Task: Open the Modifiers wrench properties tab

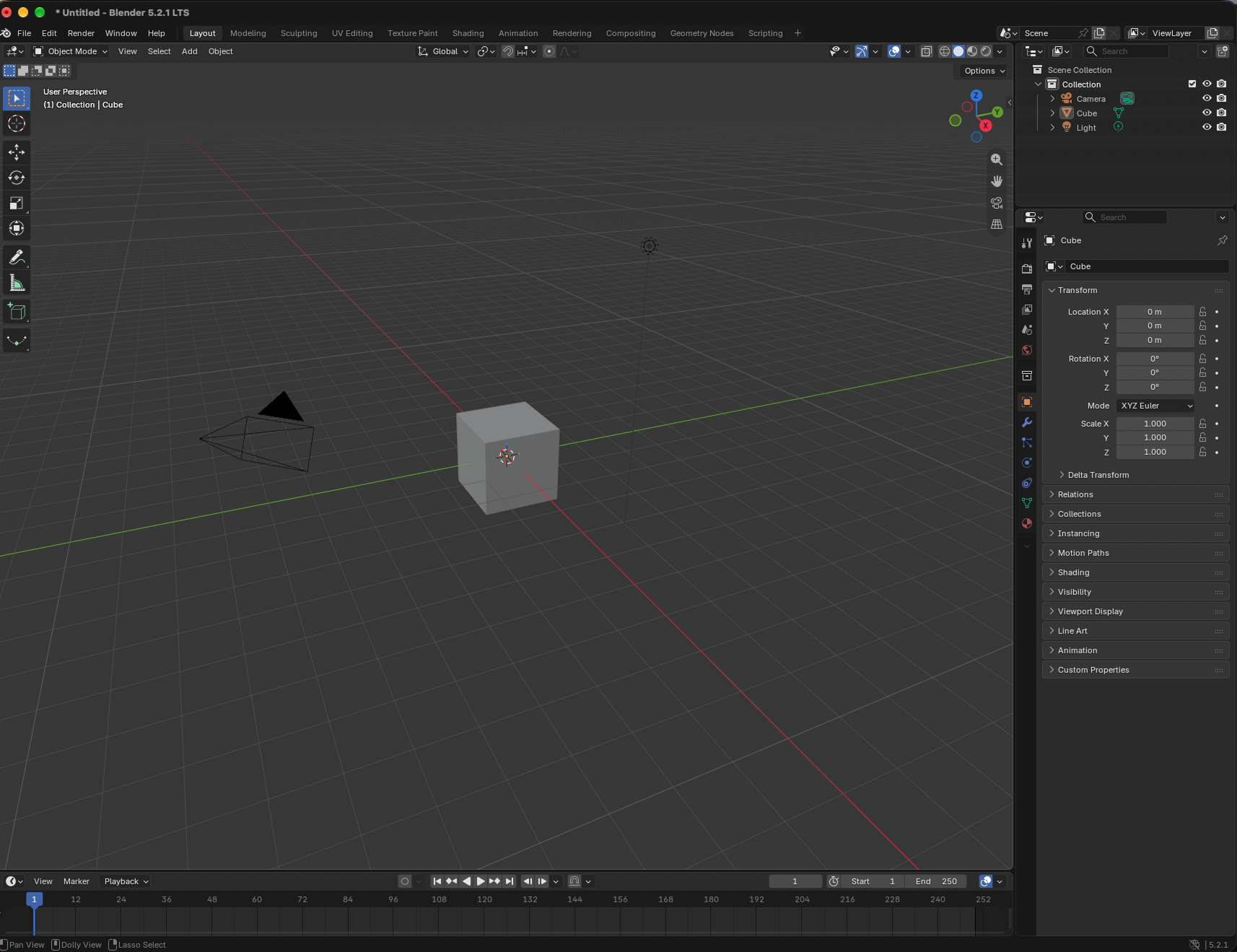Action: [1027, 422]
